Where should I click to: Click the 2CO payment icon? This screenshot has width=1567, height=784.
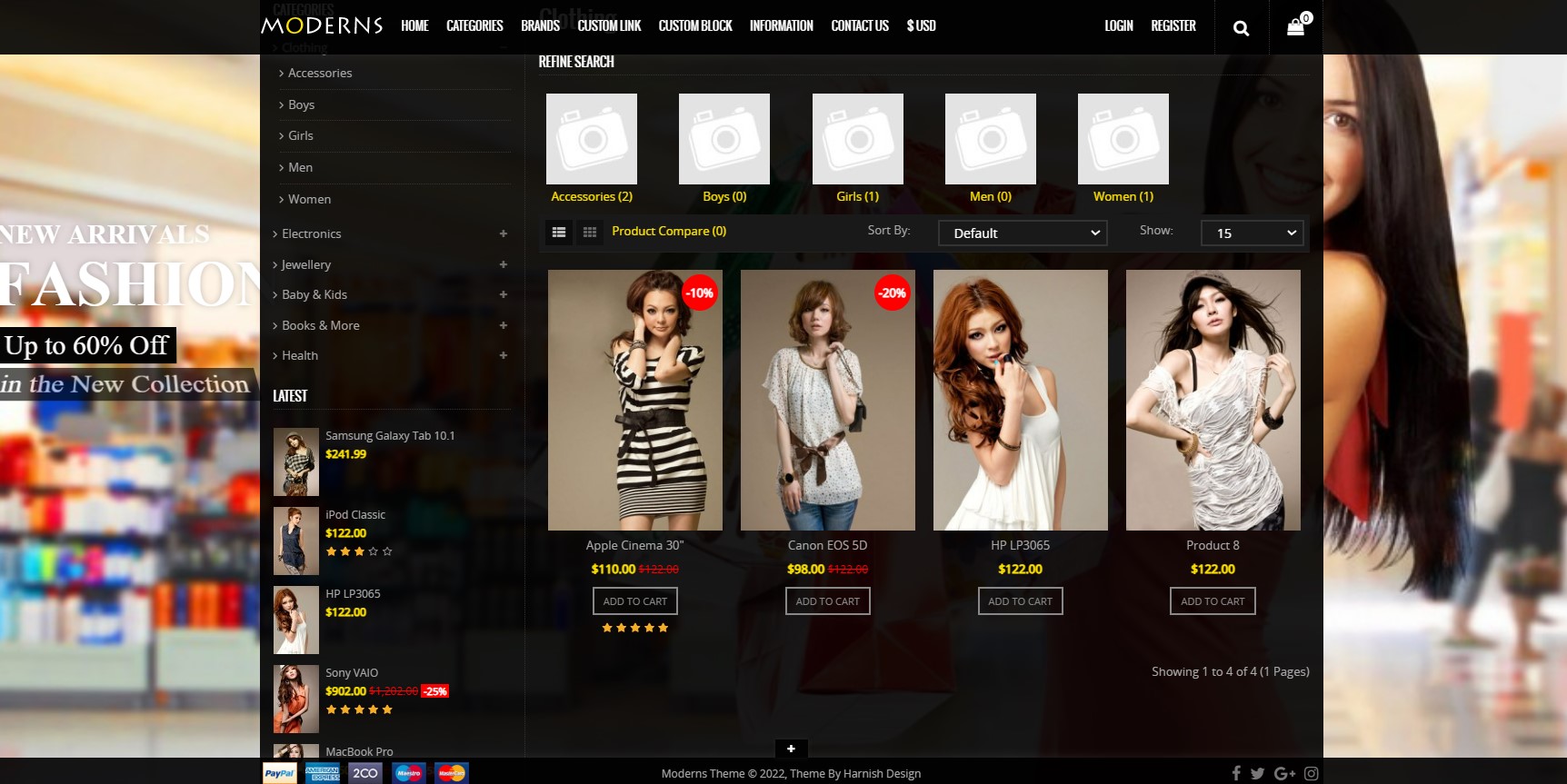point(365,773)
